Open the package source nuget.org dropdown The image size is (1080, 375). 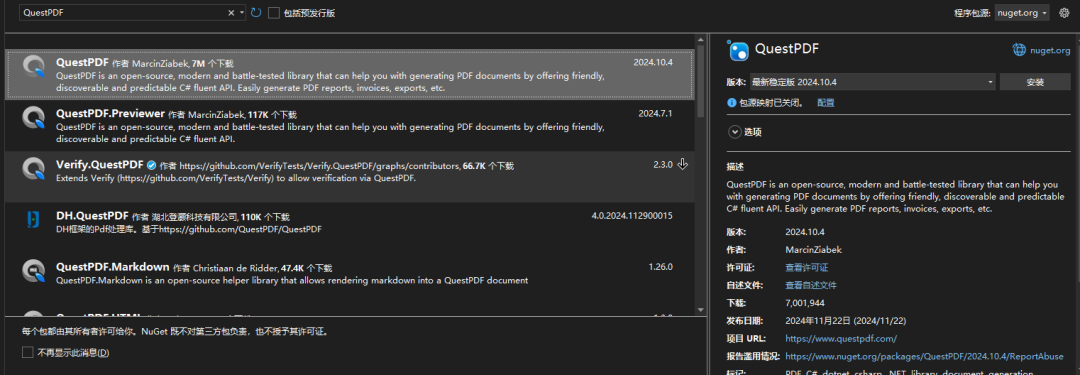click(x=1021, y=12)
